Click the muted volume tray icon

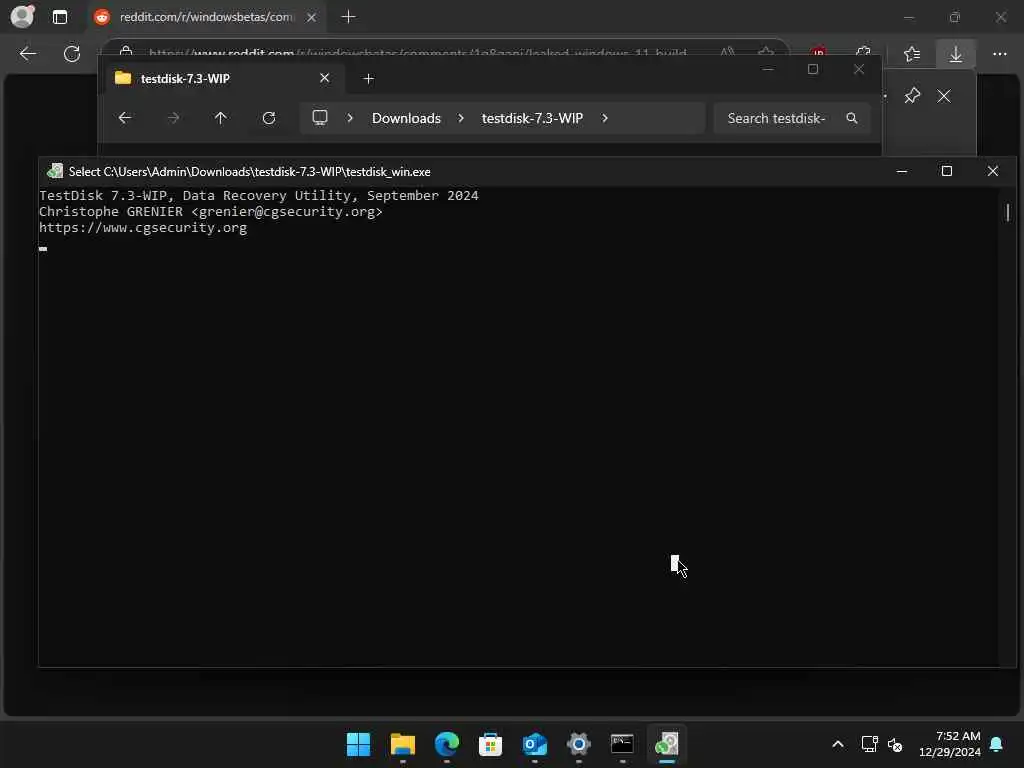895,744
